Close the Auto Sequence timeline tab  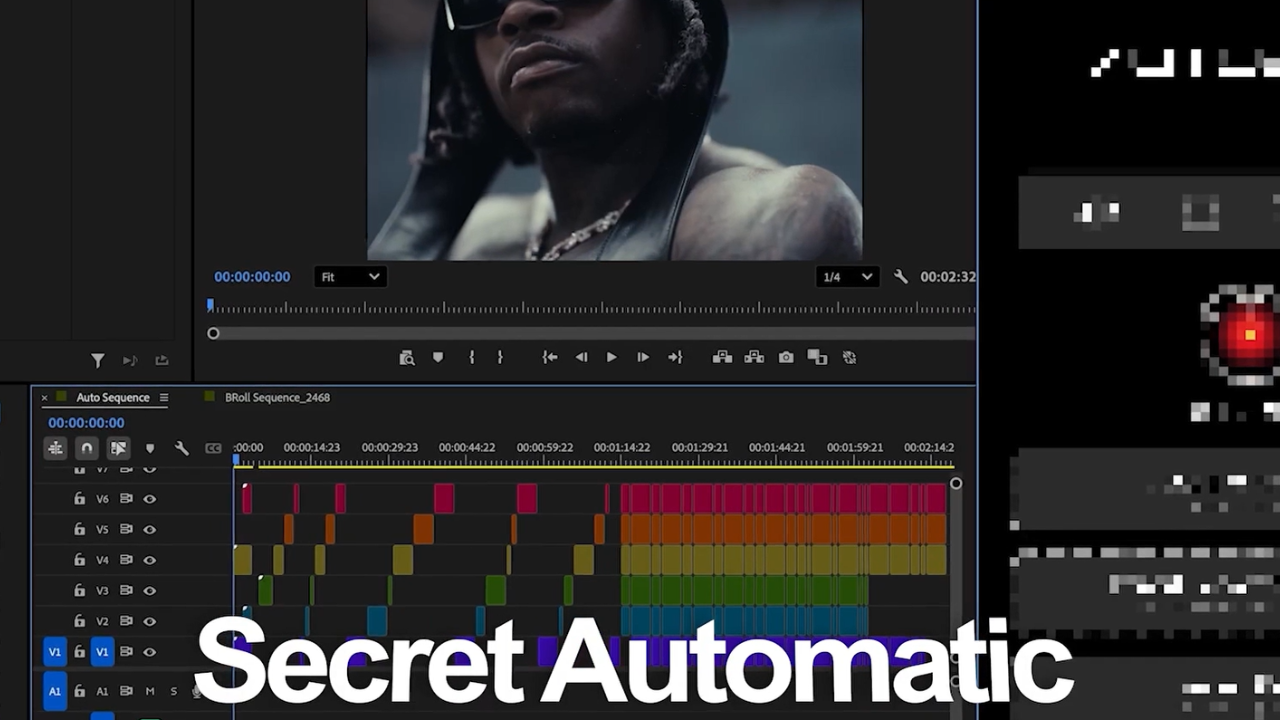(44, 398)
